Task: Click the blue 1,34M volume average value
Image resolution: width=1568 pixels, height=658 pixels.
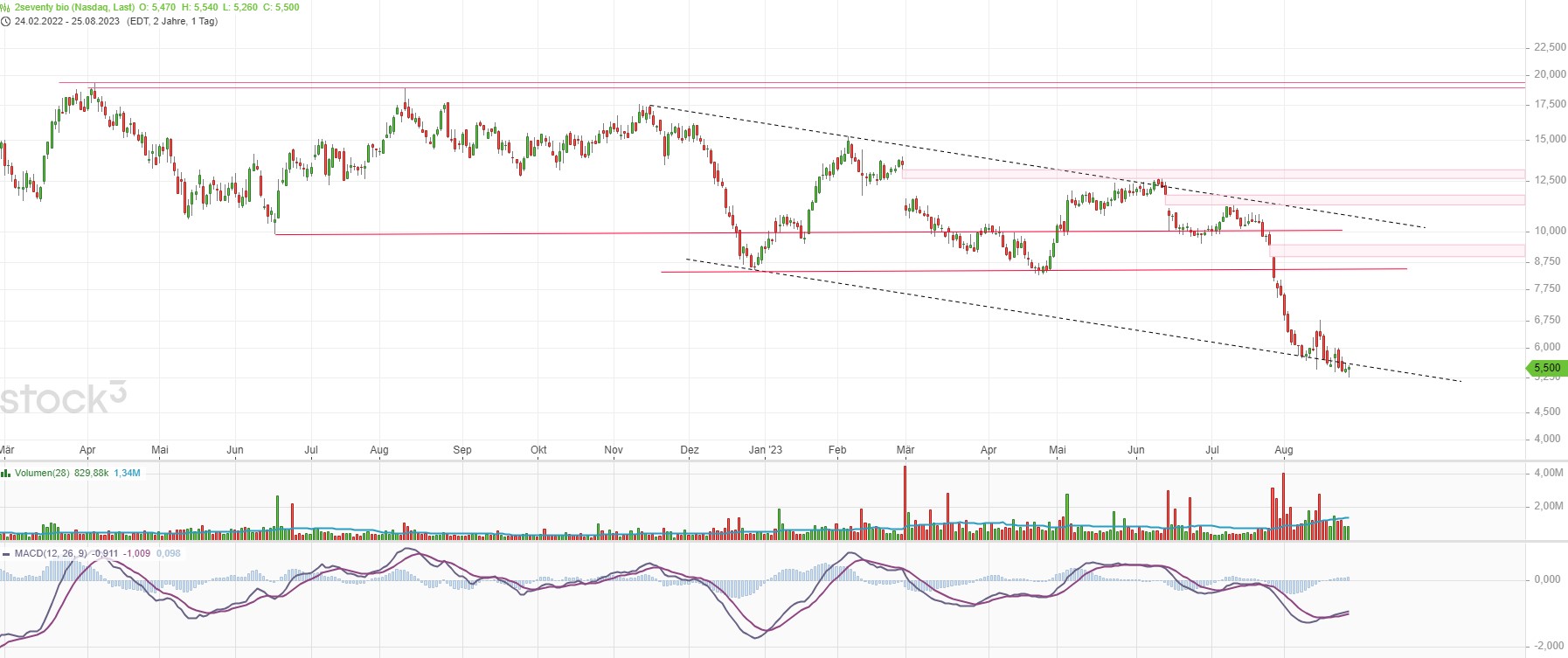Action: [127, 473]
